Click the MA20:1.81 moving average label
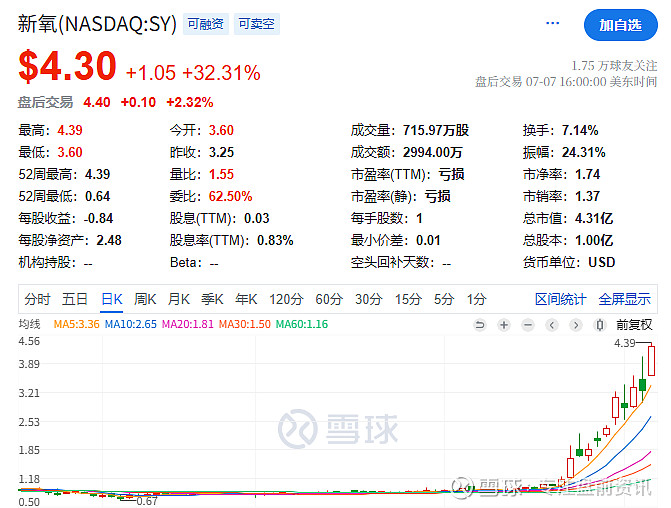671x508 pixels. (x=187, y=324)
